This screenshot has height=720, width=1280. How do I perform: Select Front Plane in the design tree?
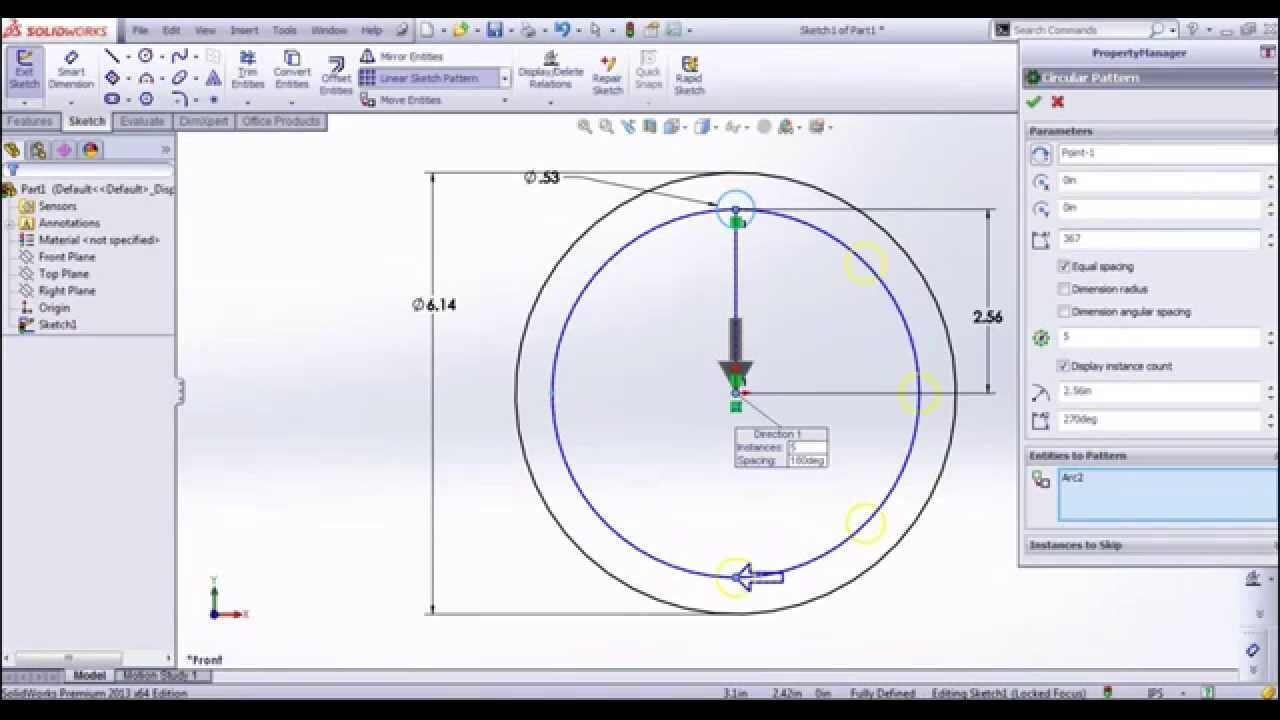tap(66, 257)
